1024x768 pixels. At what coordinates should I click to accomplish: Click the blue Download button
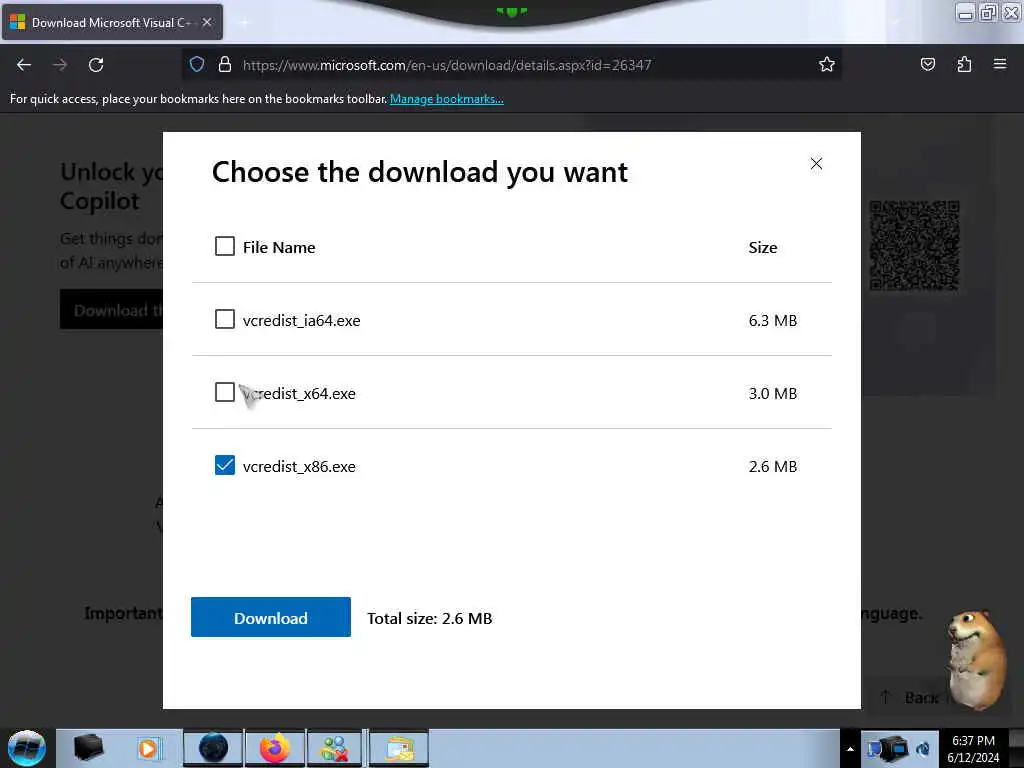270,617
